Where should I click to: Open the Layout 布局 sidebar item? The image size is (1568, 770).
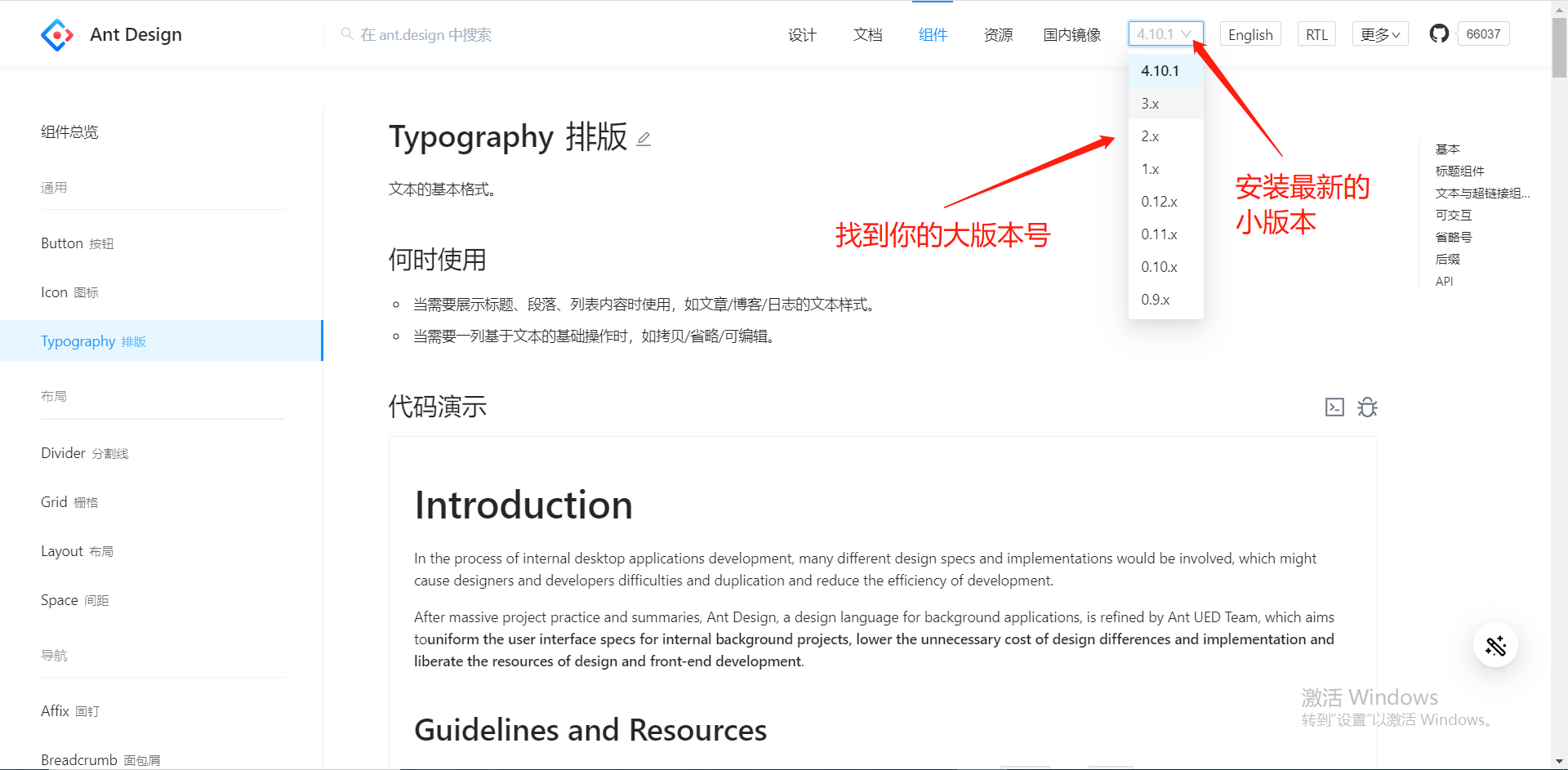click(78, 551)
